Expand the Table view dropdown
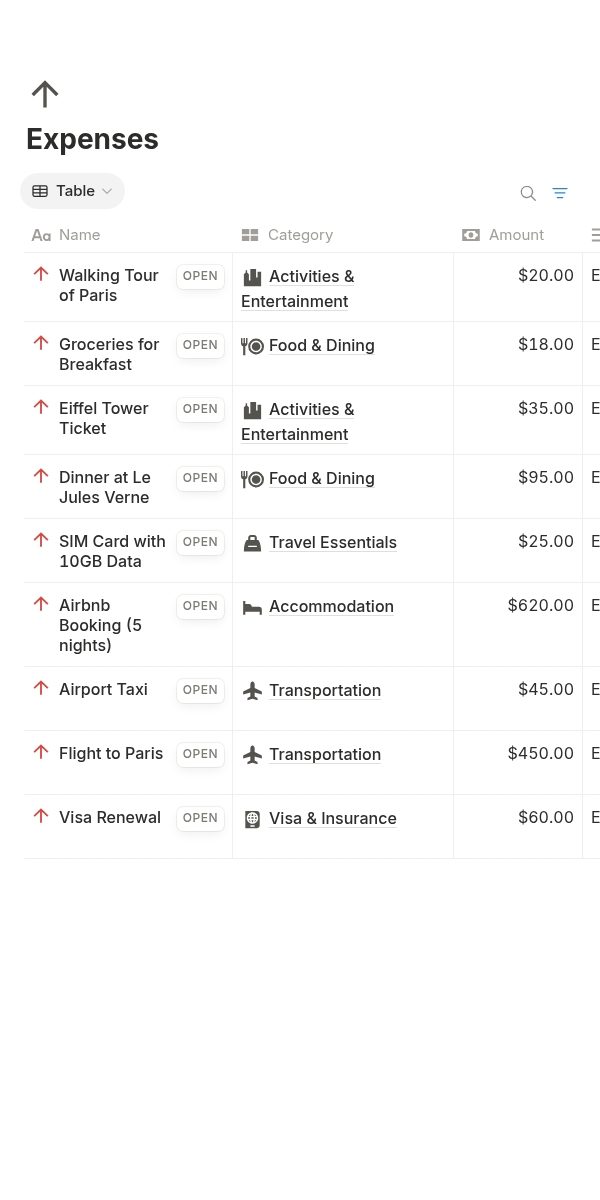This screenshot has width=600, height=1200. coord(72,191)
